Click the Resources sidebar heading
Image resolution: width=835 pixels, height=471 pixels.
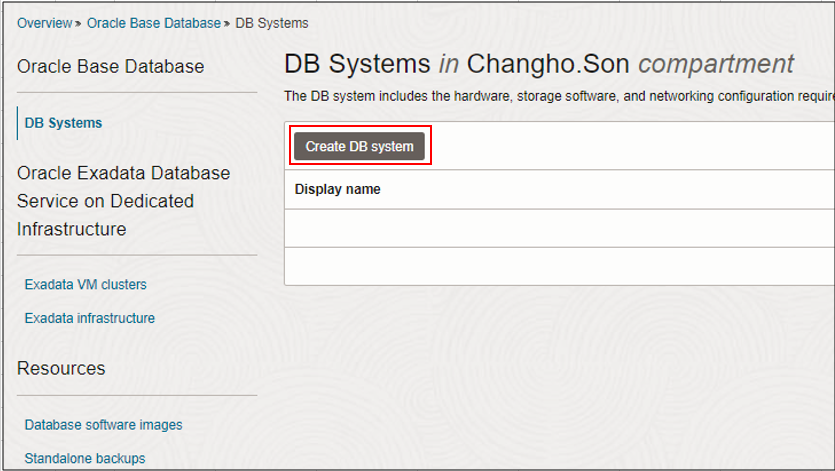[61, 368]
